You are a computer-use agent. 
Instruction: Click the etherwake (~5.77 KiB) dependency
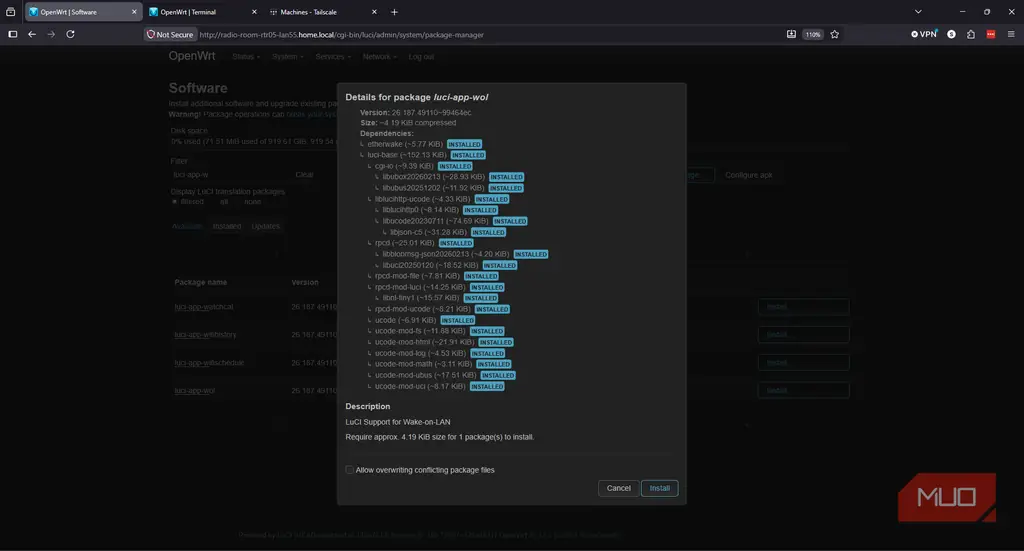click(405, 144)
